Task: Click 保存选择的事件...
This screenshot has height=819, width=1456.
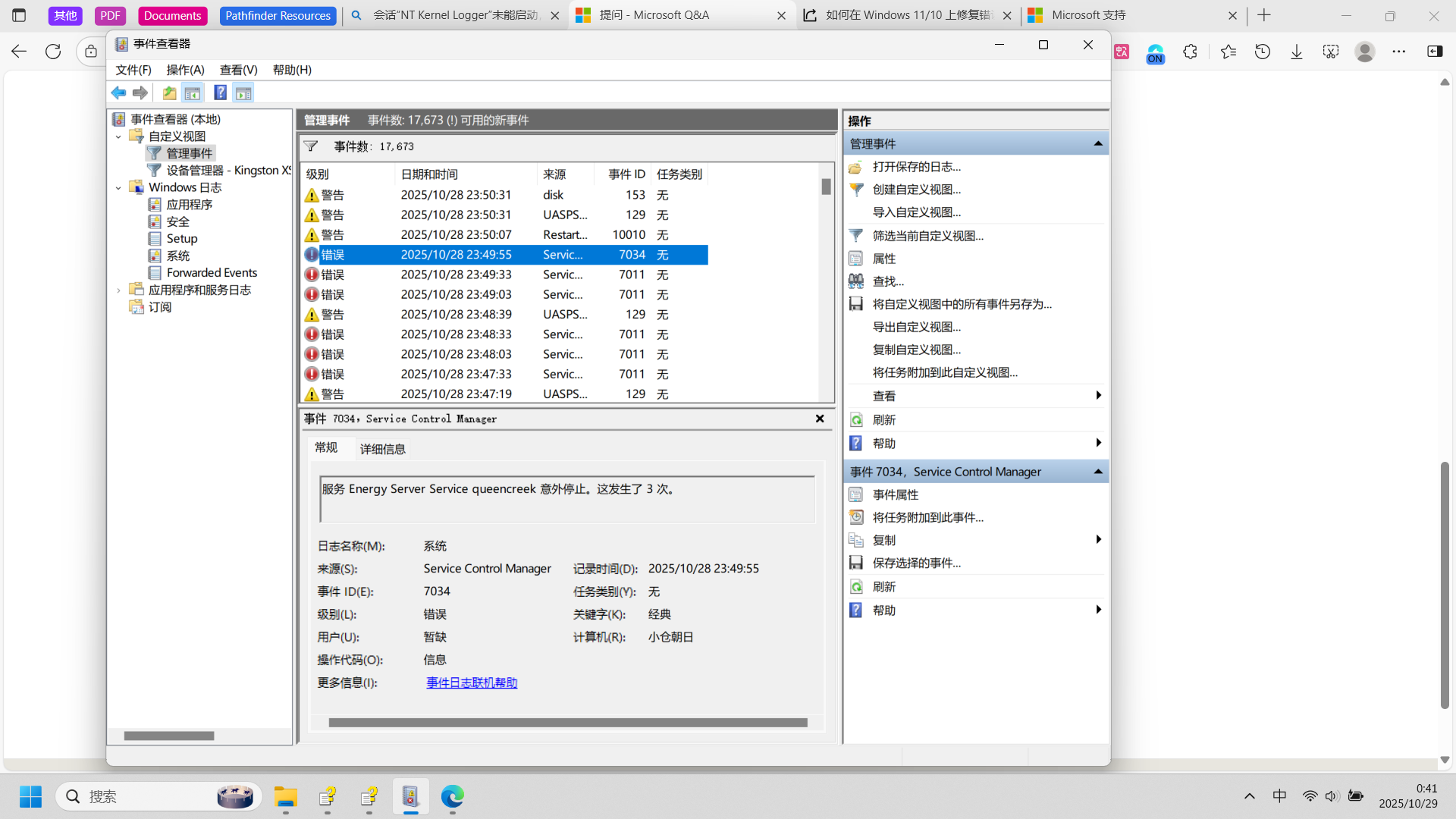Action: point(916,563)
